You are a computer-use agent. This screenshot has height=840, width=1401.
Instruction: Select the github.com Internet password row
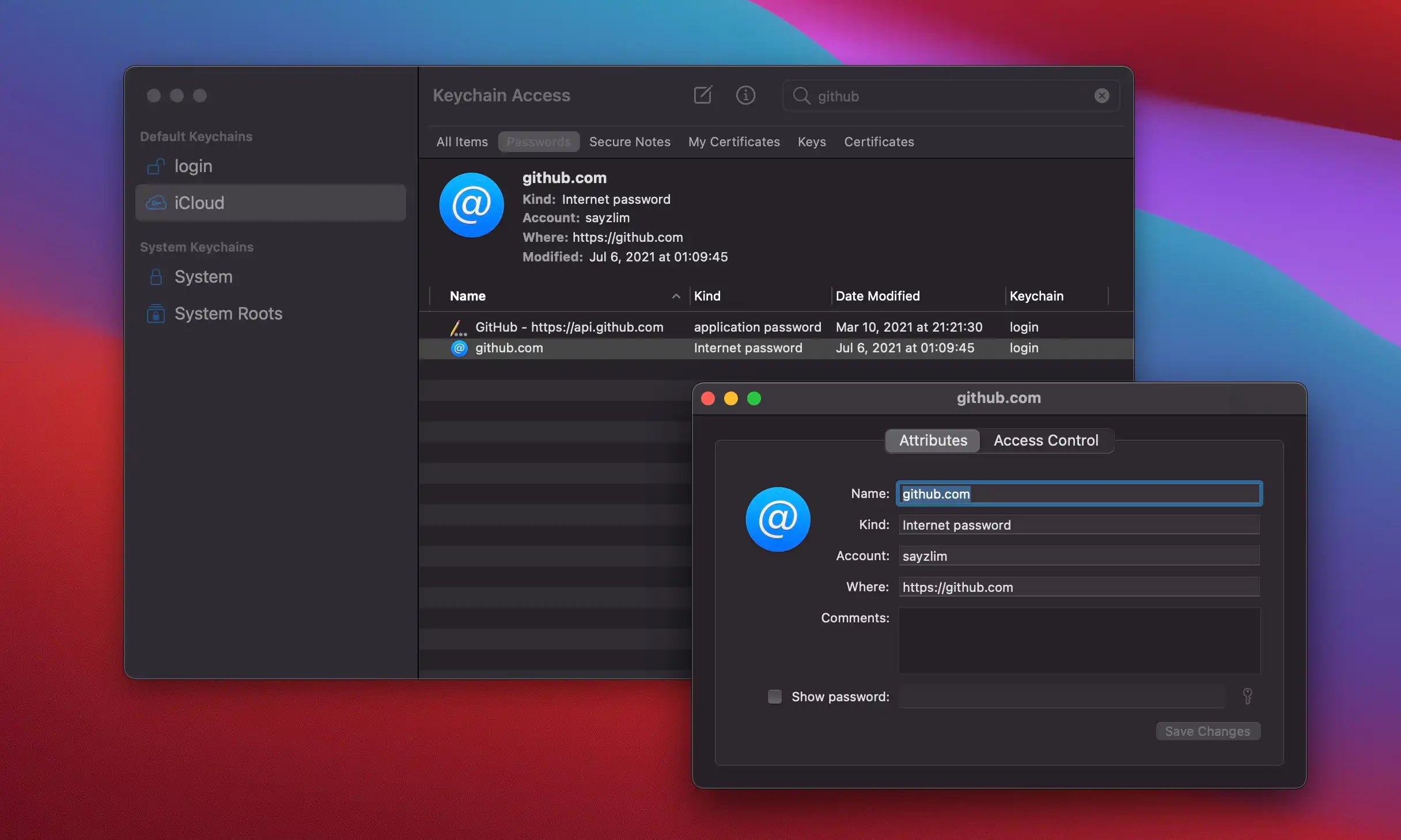[776, 348]
